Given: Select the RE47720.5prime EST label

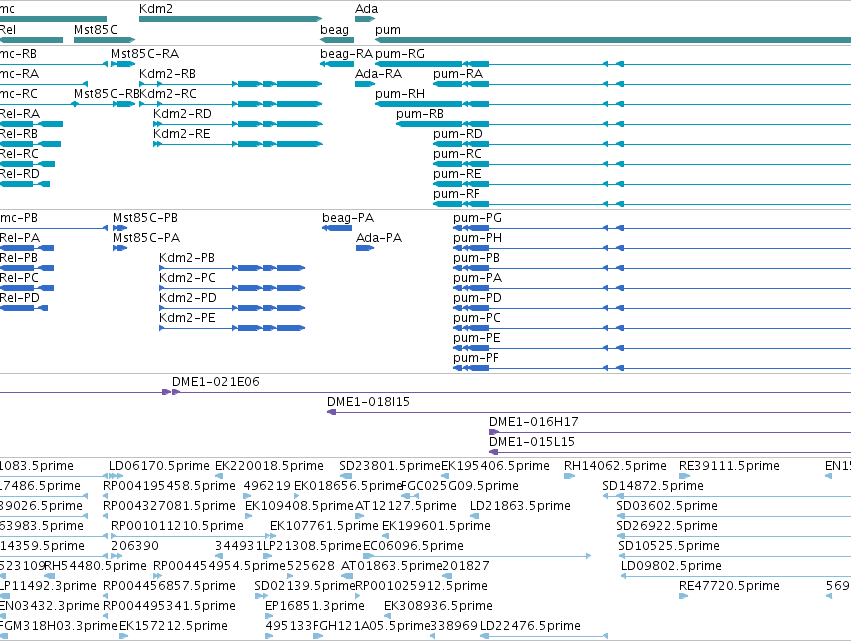Looking at the screenshot, I should tap(729, 587).
